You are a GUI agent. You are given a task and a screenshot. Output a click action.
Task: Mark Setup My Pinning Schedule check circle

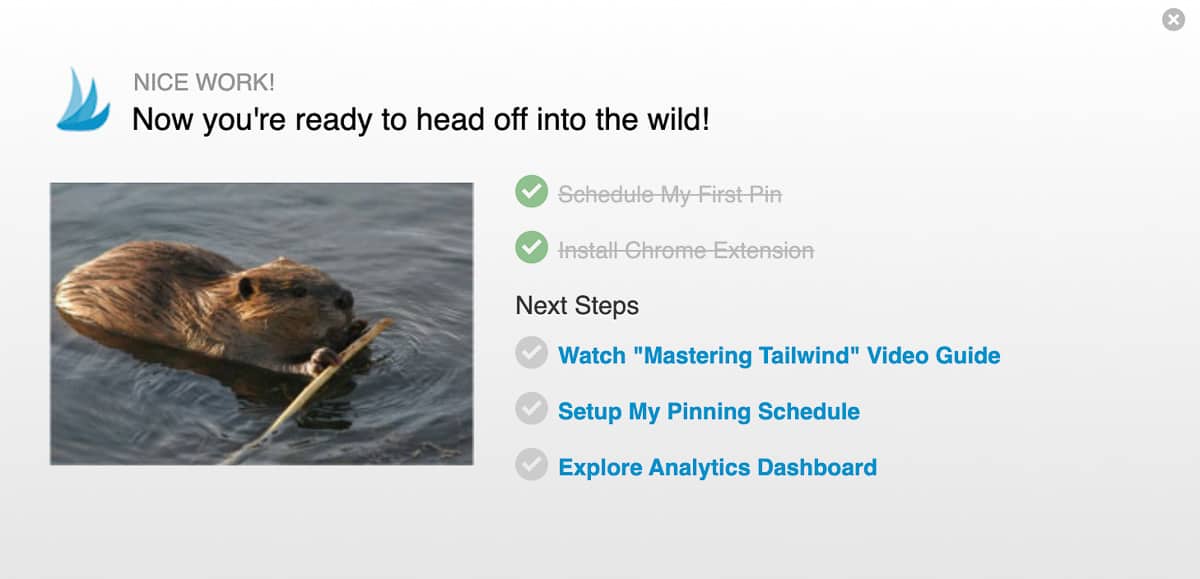pos(531,409)
